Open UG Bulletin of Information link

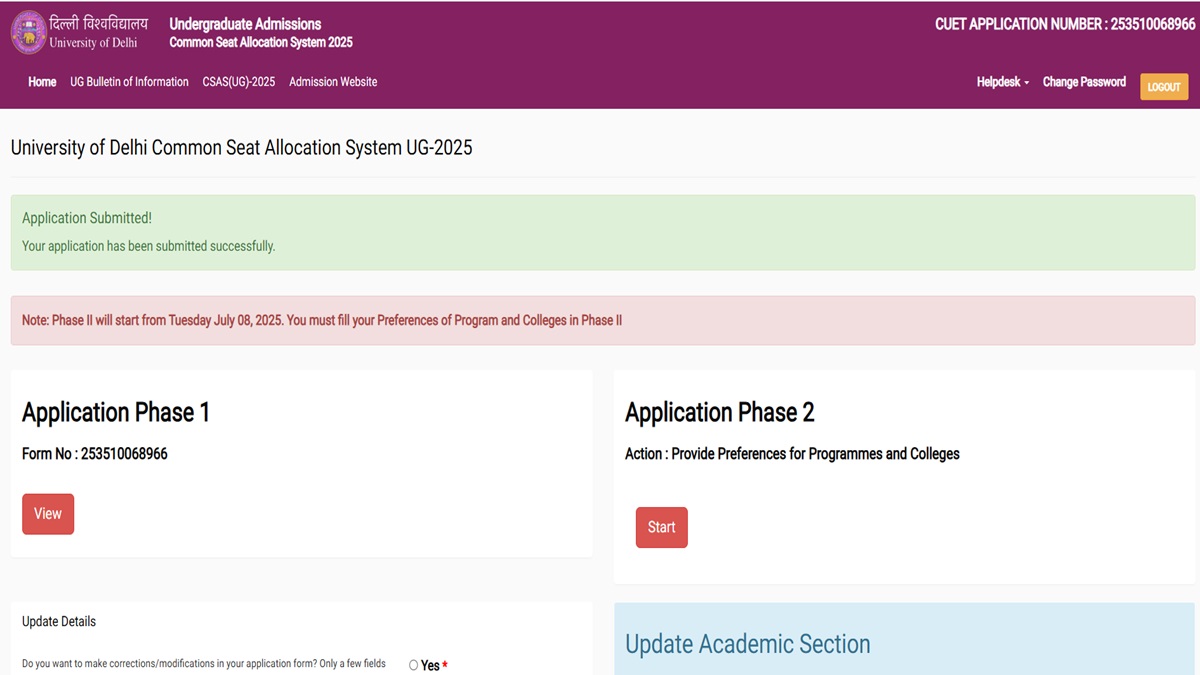coord(129,82)
